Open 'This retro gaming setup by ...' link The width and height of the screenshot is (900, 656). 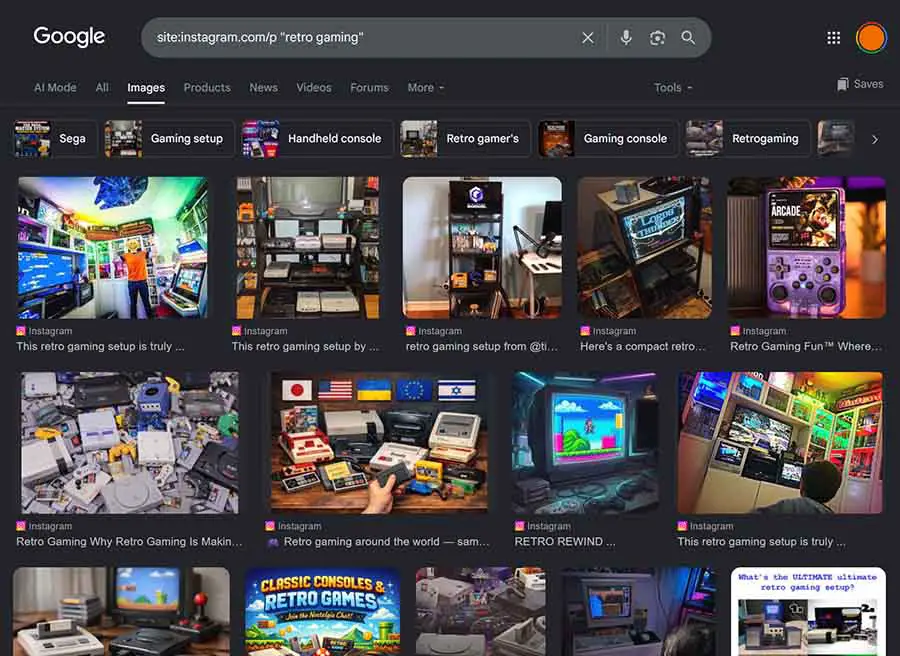(x=305, y=347)
